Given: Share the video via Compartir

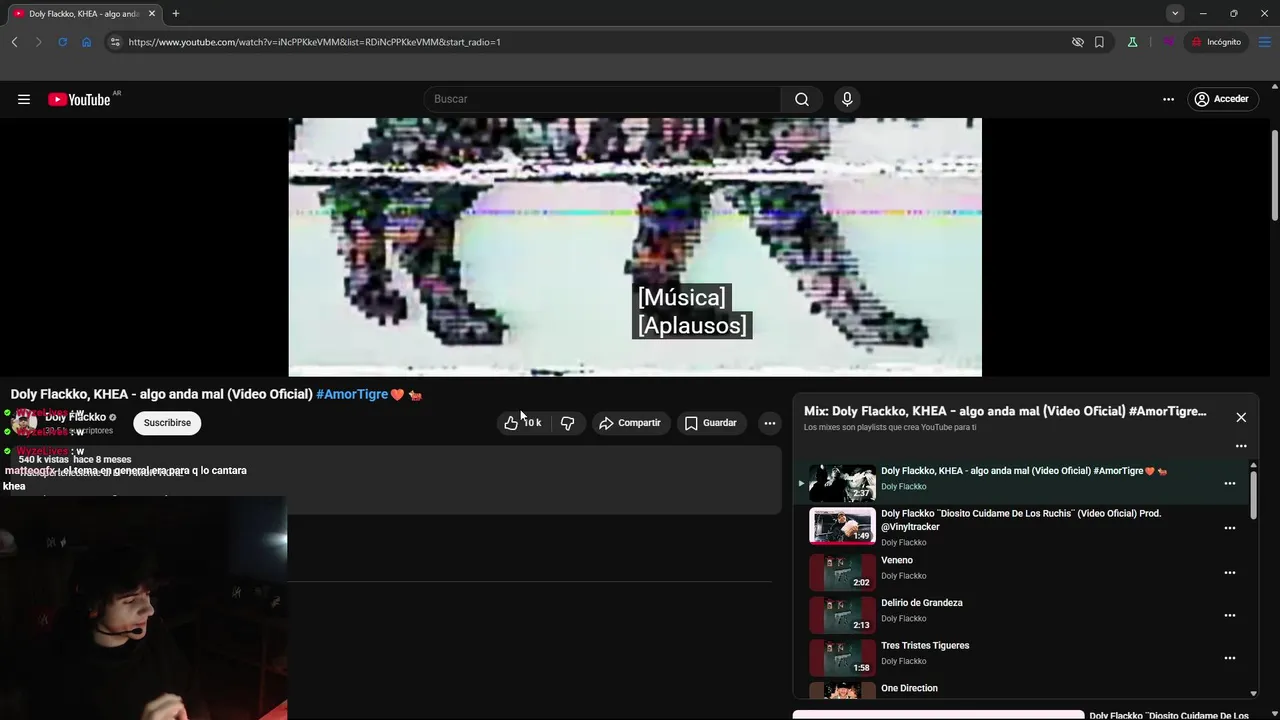Looking at the screenshot, I should [630, 423].
